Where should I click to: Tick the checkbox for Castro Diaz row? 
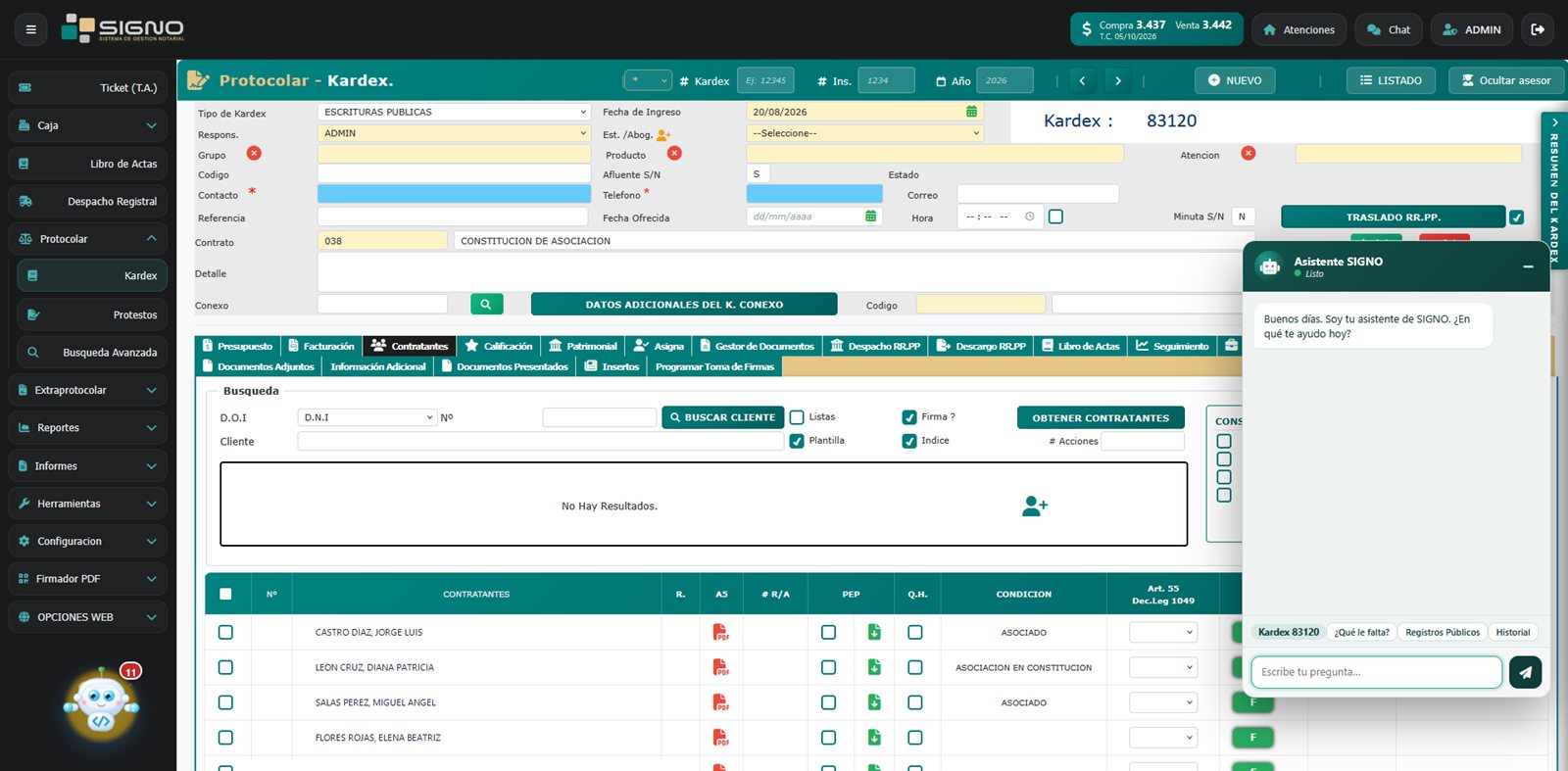click(225, 632)
